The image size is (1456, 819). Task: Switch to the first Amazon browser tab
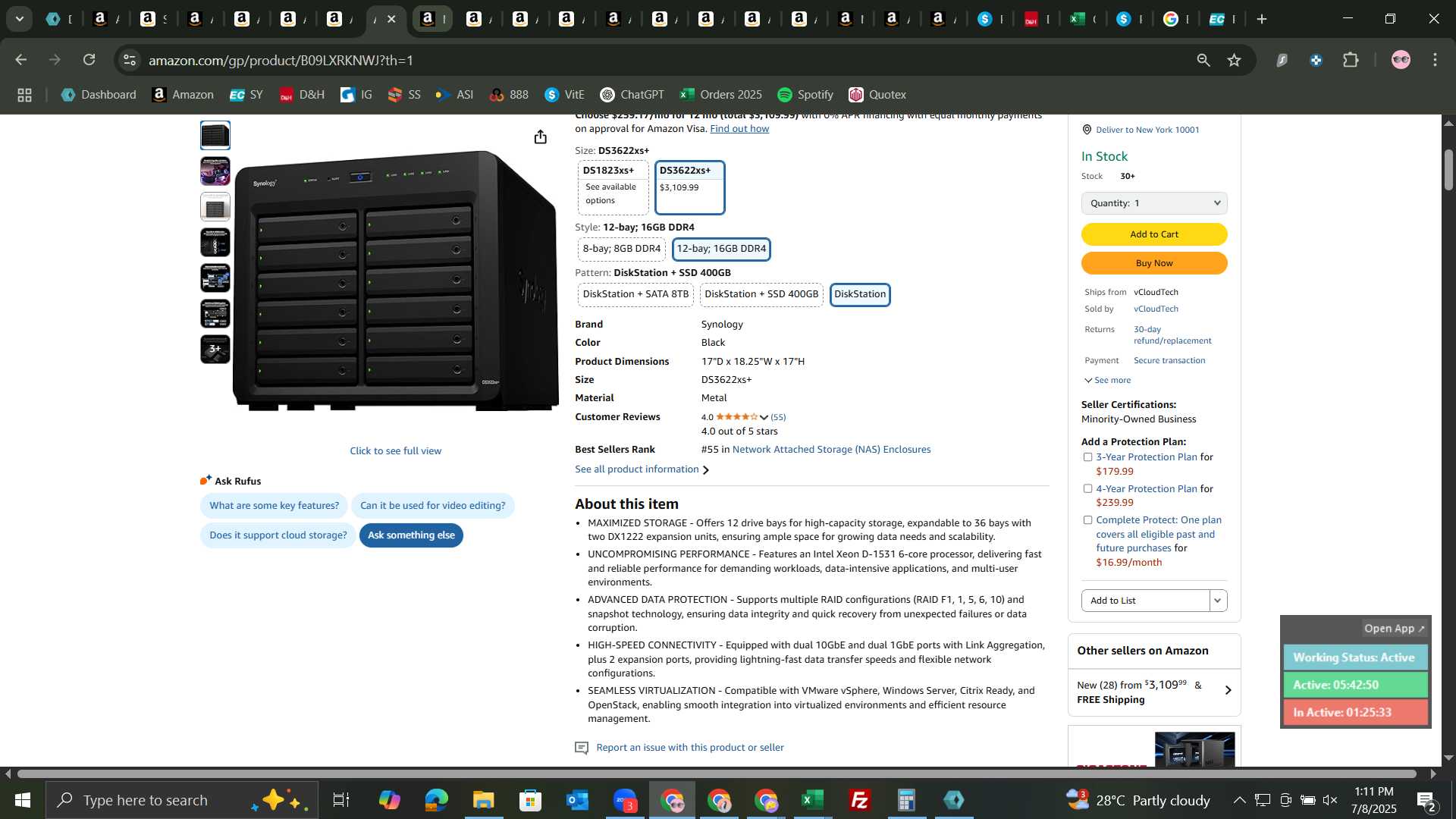[x=105, y=20]
